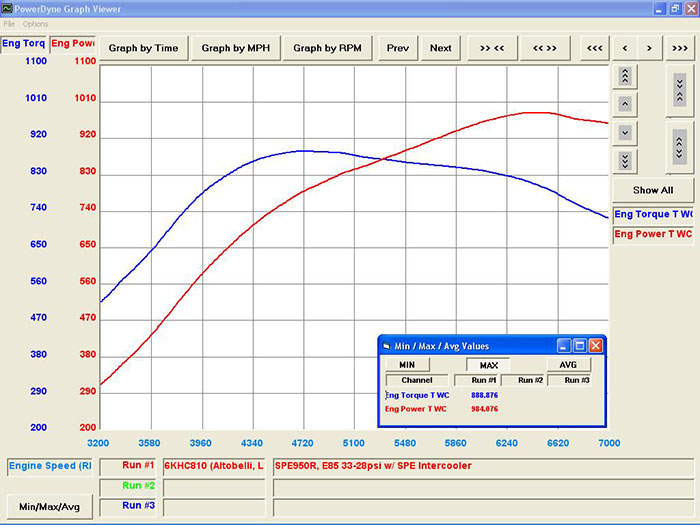Click the Min / Max / Avg Values title icon
This screenshot has width=700, height=525.
[386, 346]
